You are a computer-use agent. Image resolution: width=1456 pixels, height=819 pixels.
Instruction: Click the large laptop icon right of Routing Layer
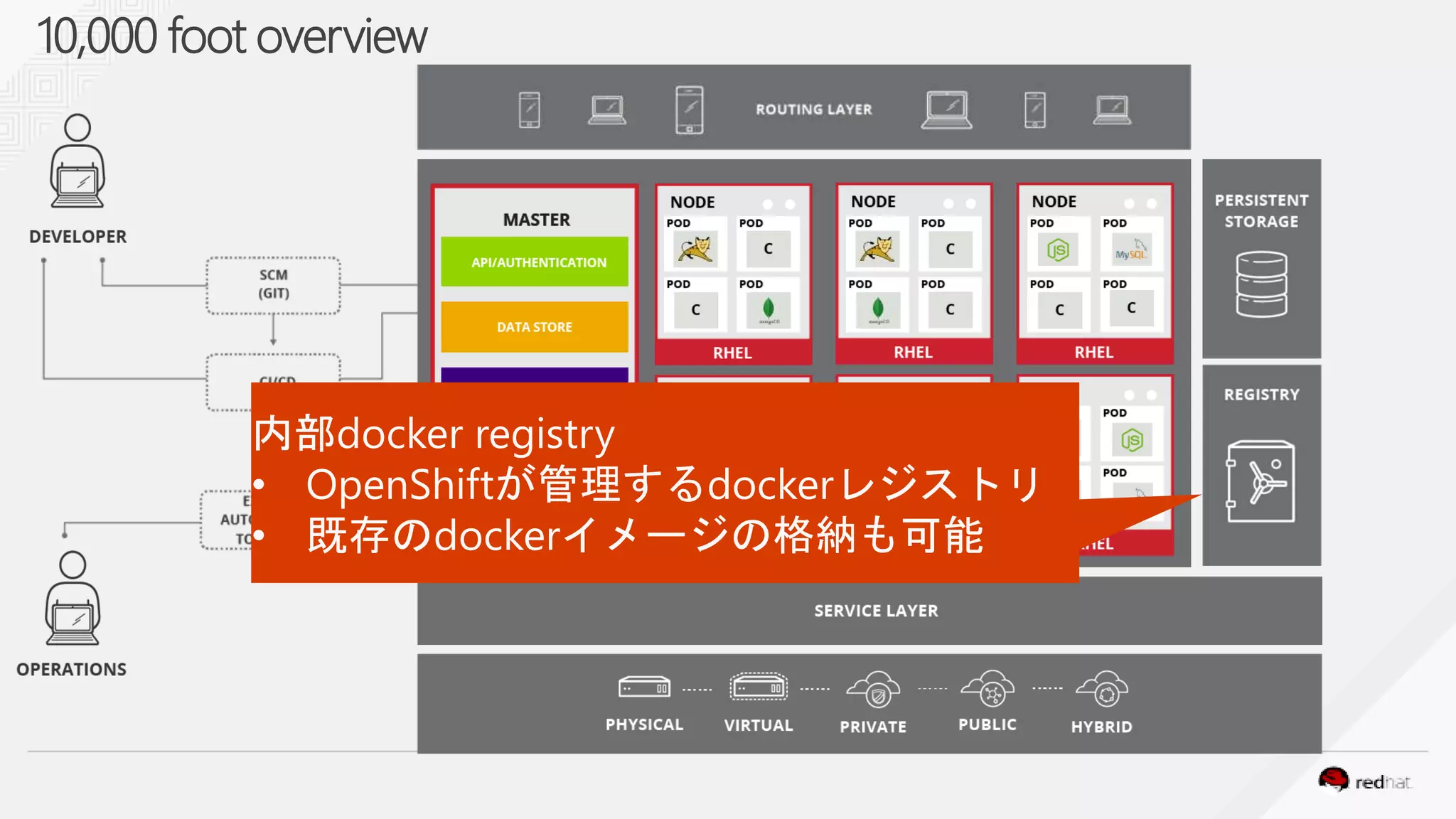(946, 110)
